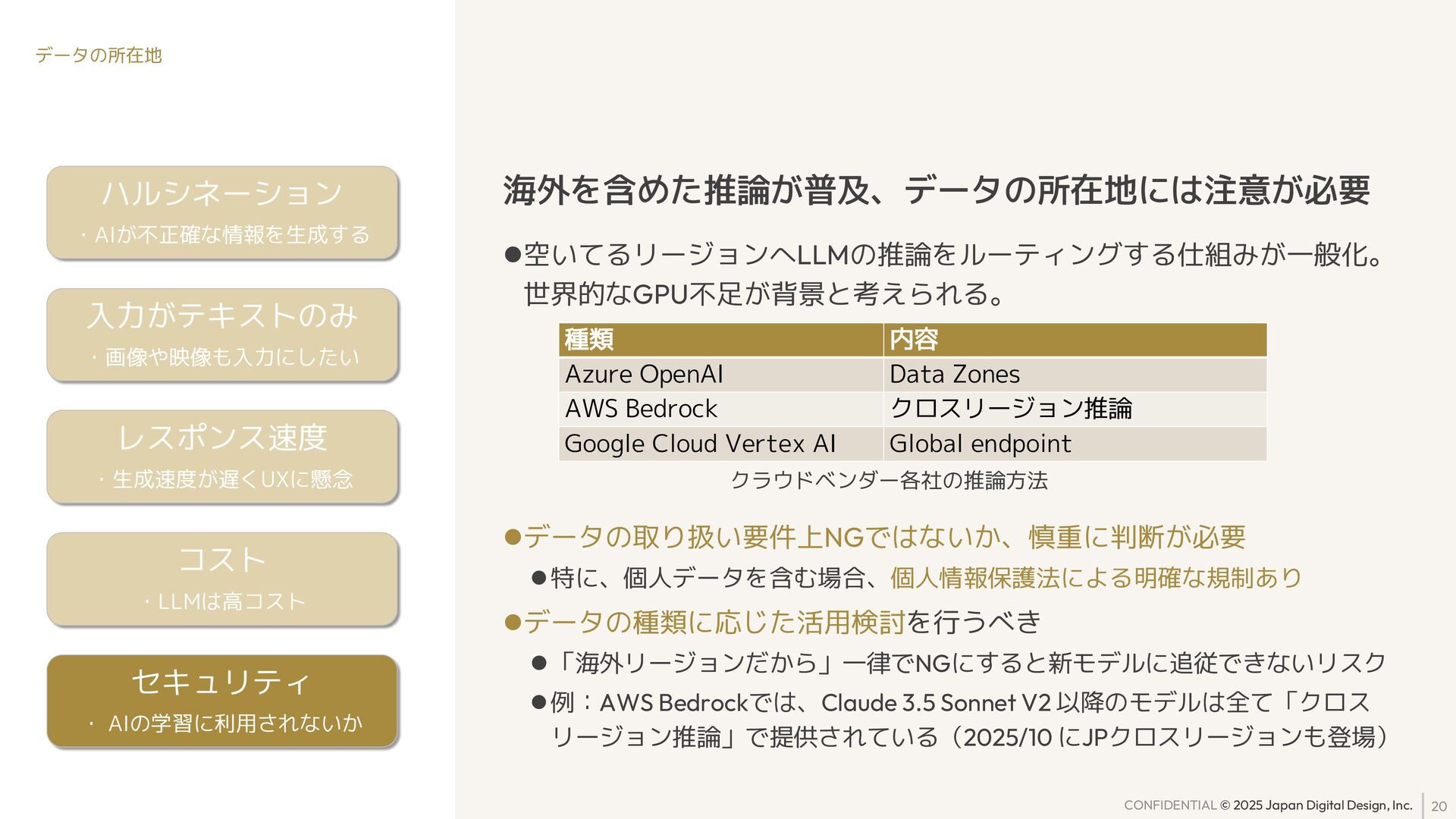Click the ハルシネーション card
Screen dimensions: 1456x819
222,212
